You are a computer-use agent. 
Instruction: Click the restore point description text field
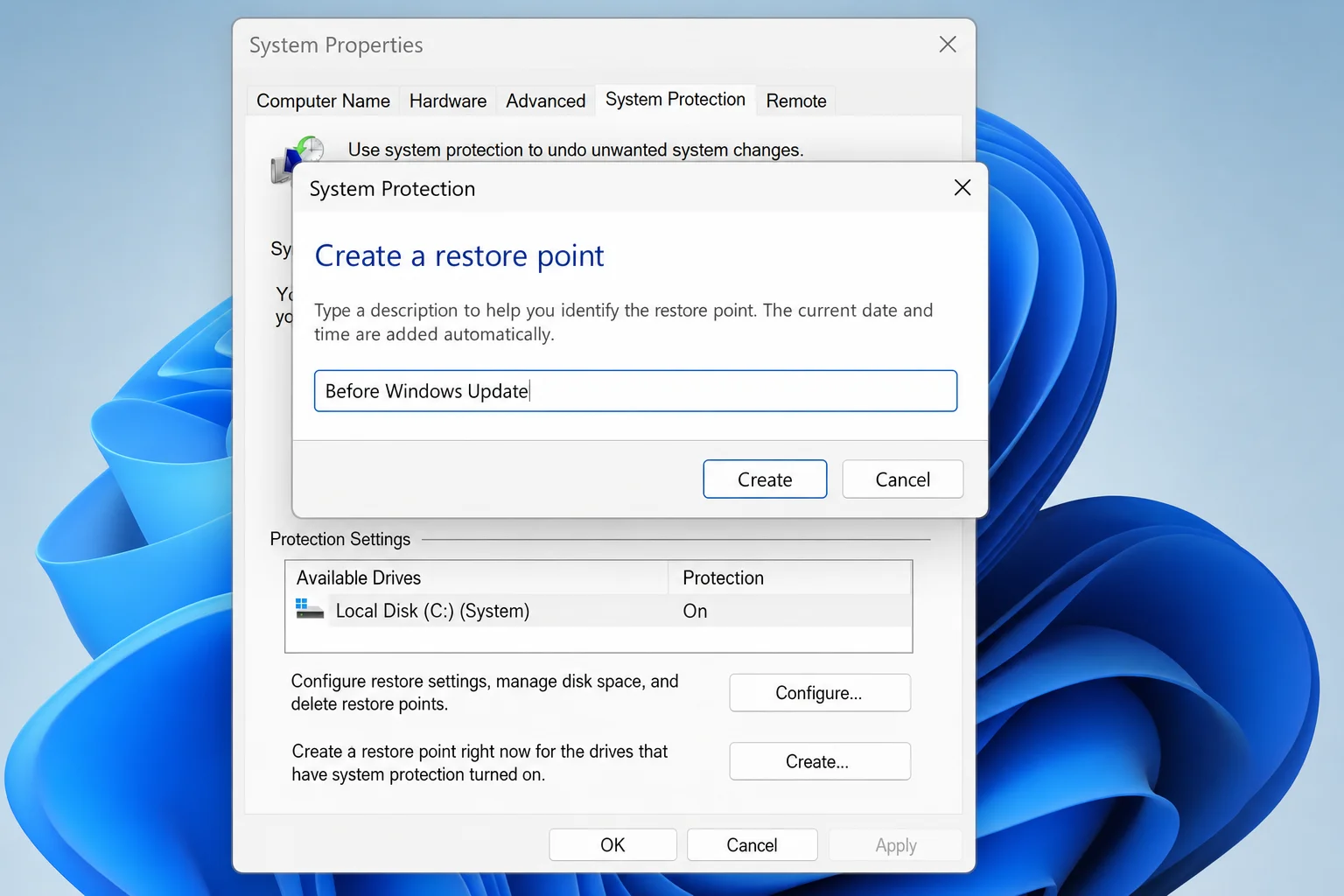[635, 391]
